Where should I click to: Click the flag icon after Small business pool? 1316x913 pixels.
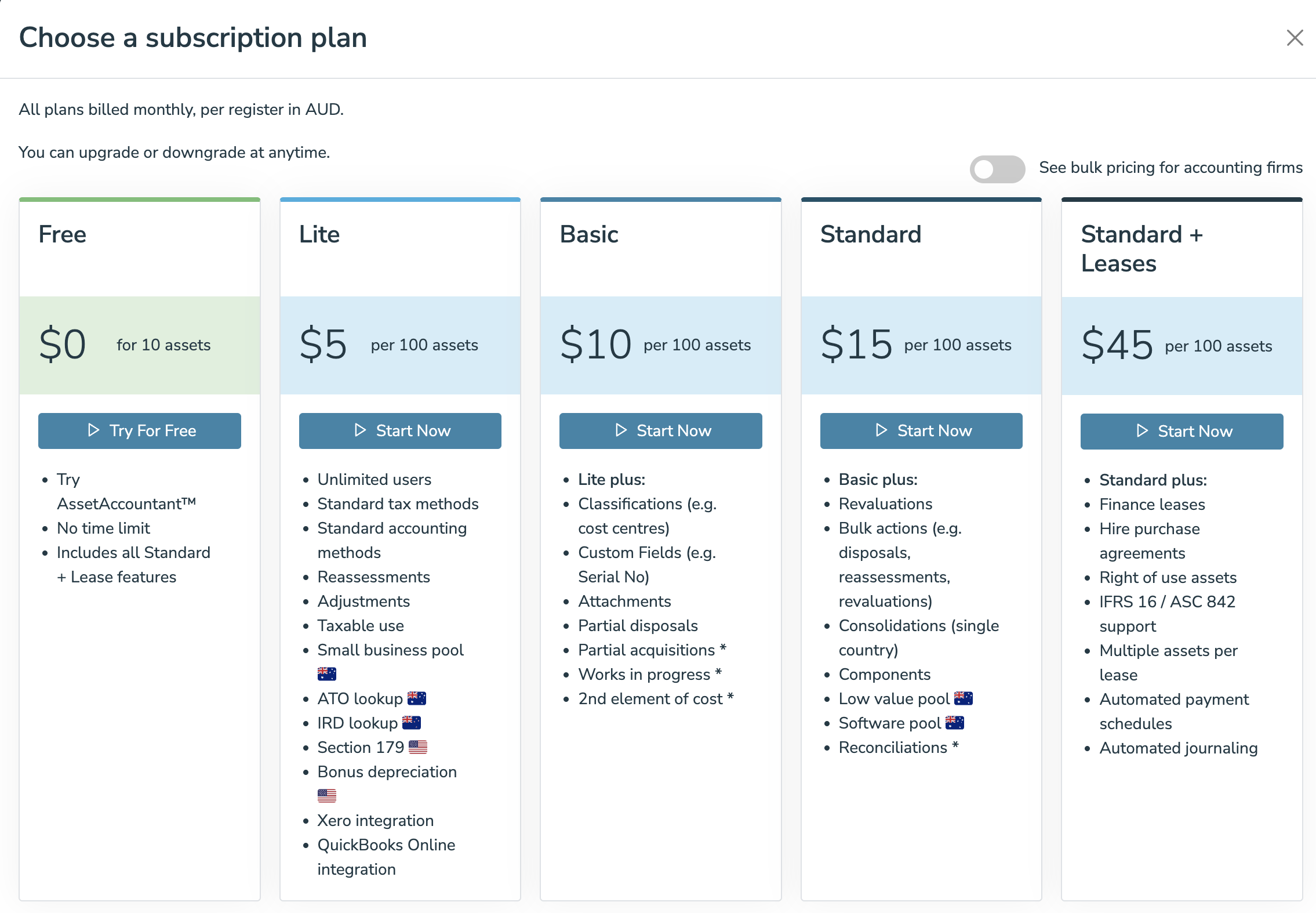click(x=328, y=673)
